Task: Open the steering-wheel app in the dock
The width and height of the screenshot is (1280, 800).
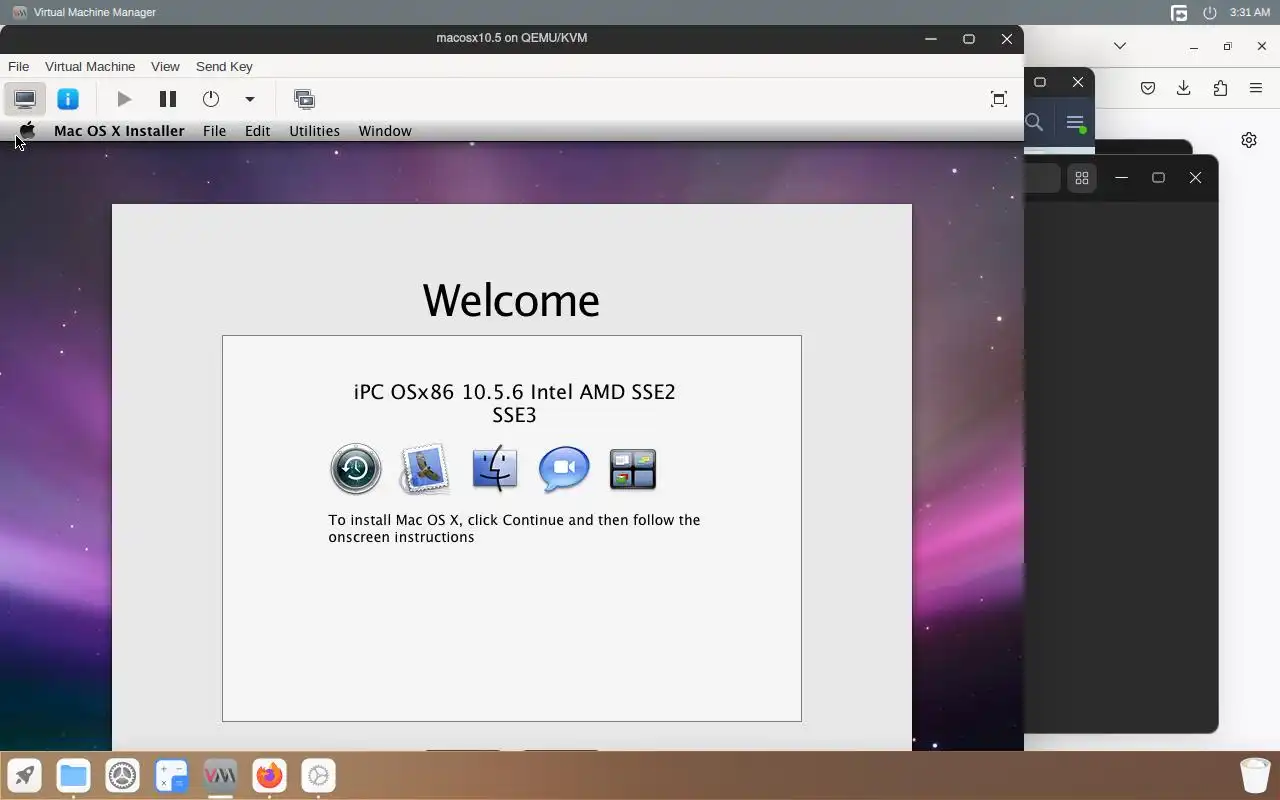Action: click(123, 775)
